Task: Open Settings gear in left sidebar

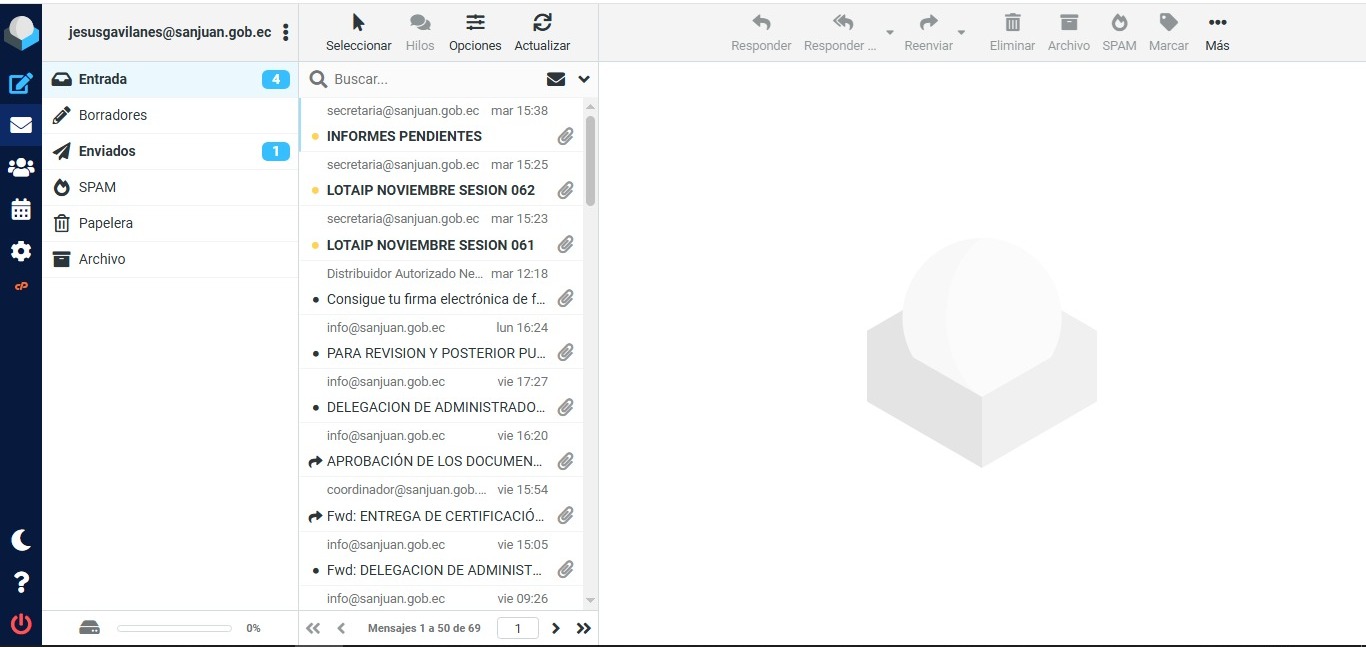Action: tap(21, 251)
